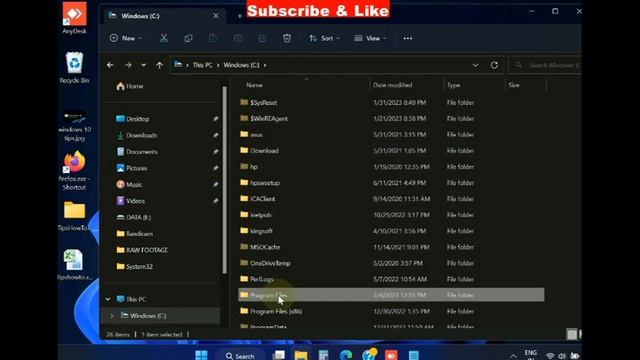The image size is (640, 360).
Task: Open the View dropdown menu
Action: (370, 38)
